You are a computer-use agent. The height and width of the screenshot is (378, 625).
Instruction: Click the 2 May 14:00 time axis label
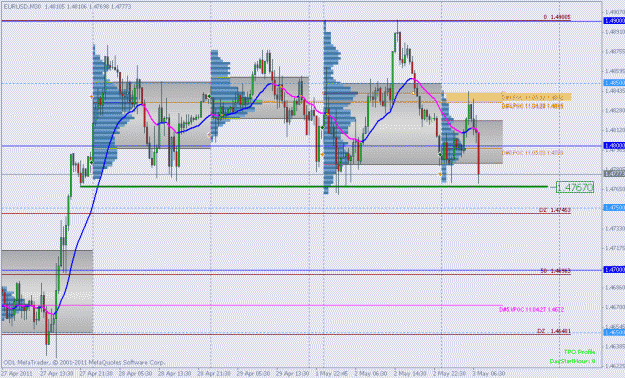(x=410, y=374)
